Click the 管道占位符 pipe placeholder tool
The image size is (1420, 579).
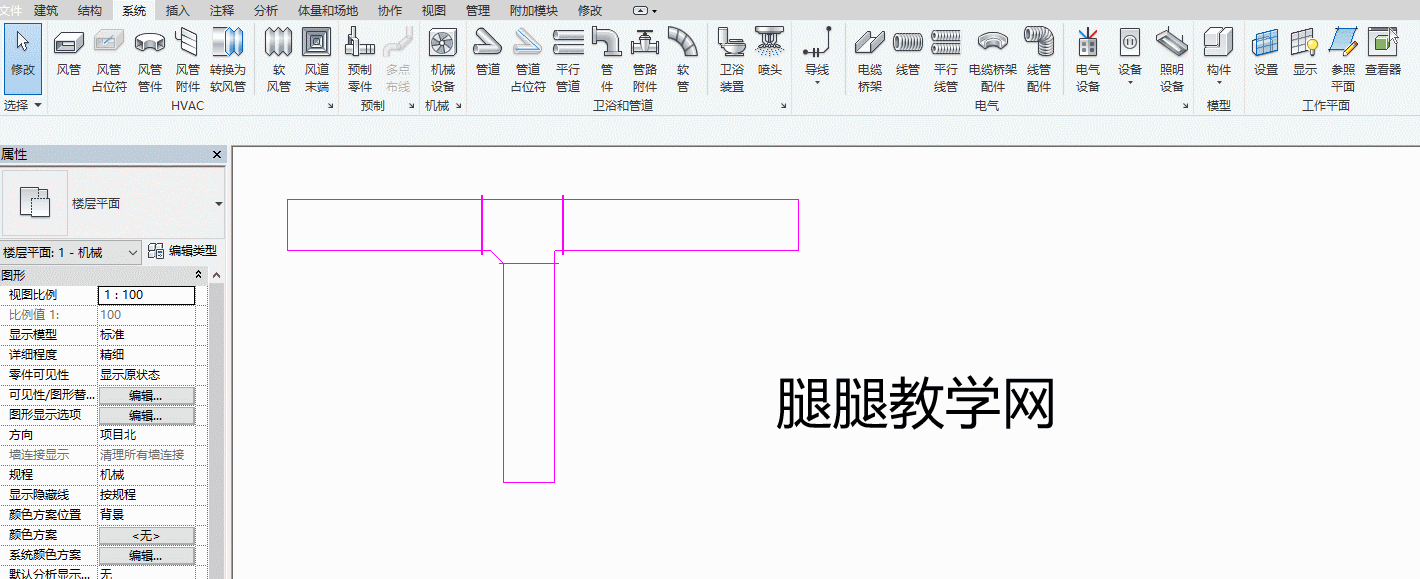(x=528, y=59)
